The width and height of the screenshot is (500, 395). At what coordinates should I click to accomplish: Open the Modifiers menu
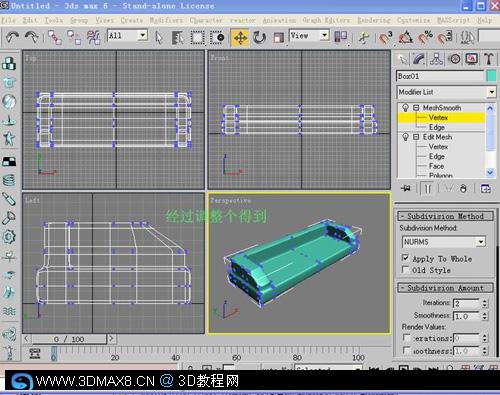166,20
